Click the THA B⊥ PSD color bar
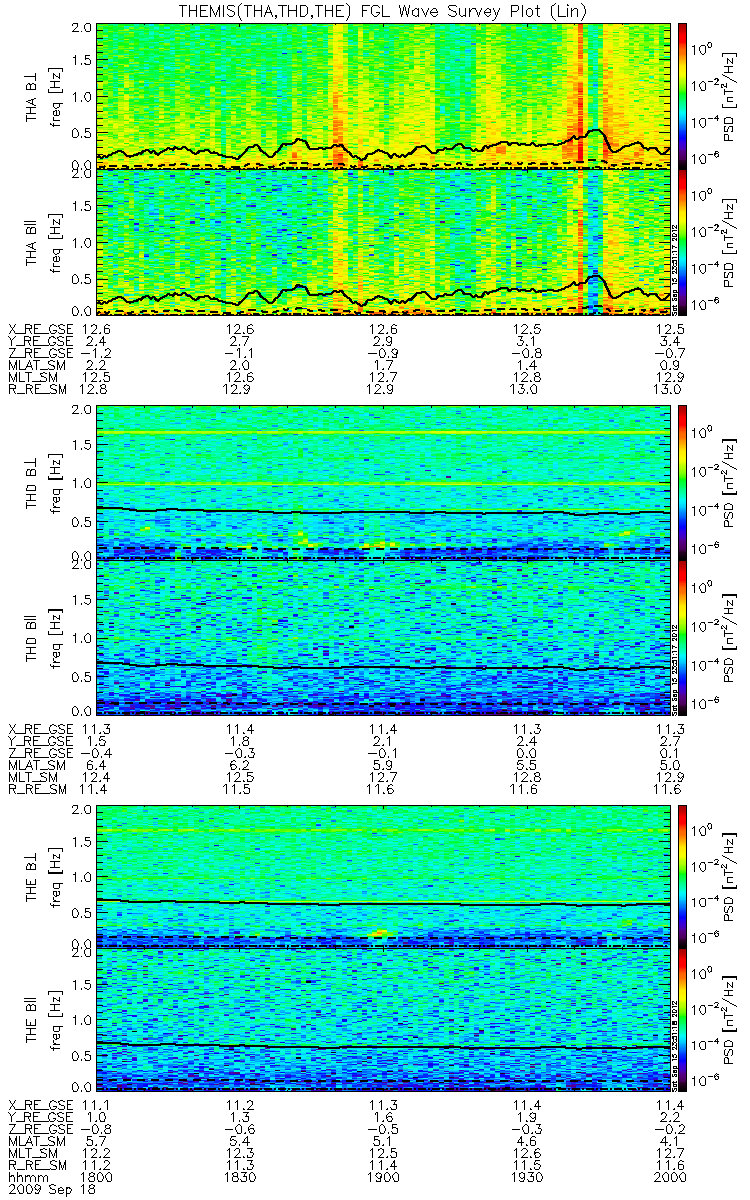Screen dimensions: 750x1200 [683, 95]
